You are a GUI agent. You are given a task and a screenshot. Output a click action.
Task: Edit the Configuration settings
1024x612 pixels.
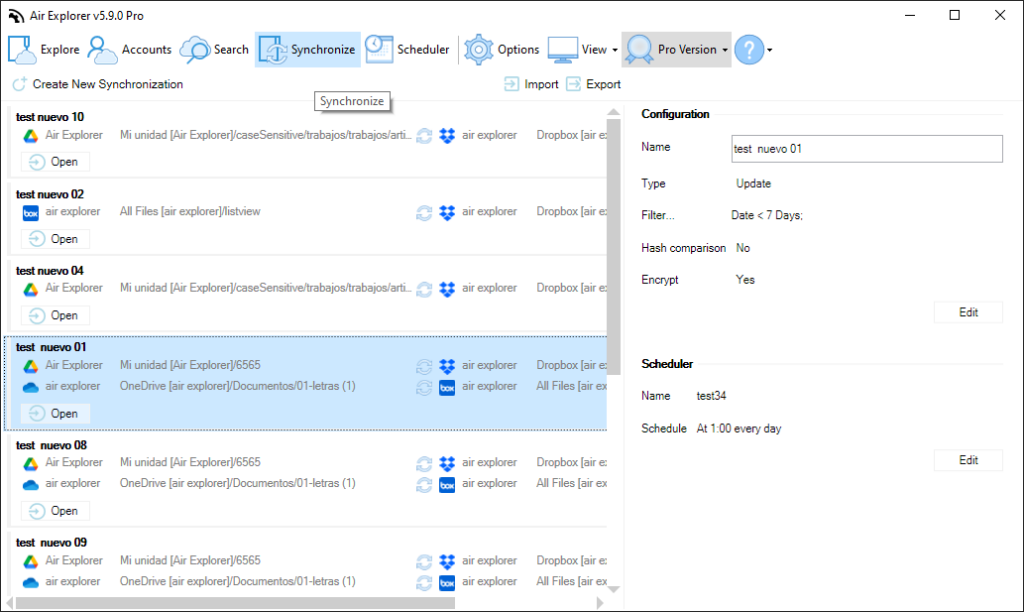coord(967,311)
